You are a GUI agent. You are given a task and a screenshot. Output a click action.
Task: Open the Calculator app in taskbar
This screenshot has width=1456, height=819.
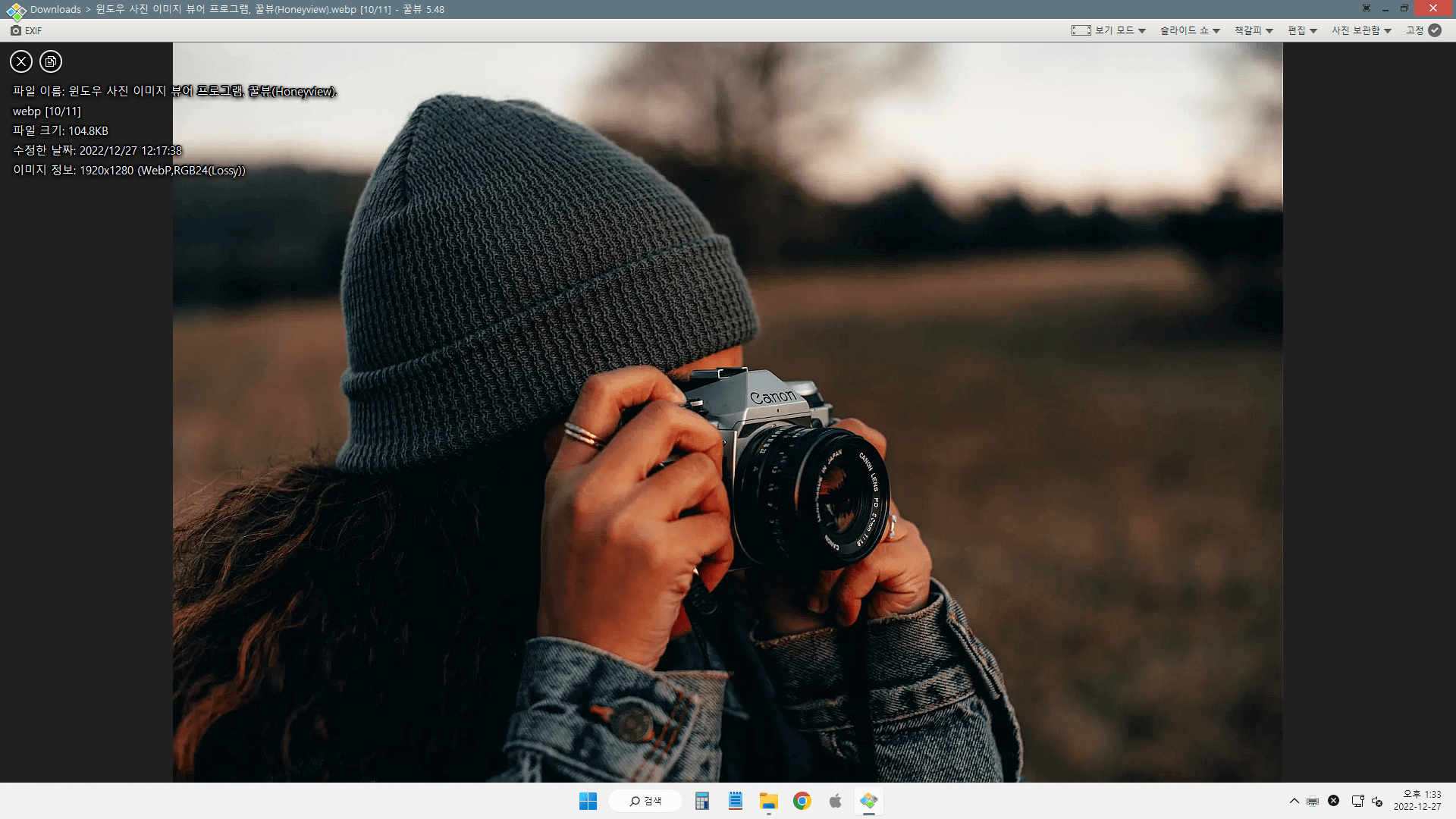coord(702,801)
